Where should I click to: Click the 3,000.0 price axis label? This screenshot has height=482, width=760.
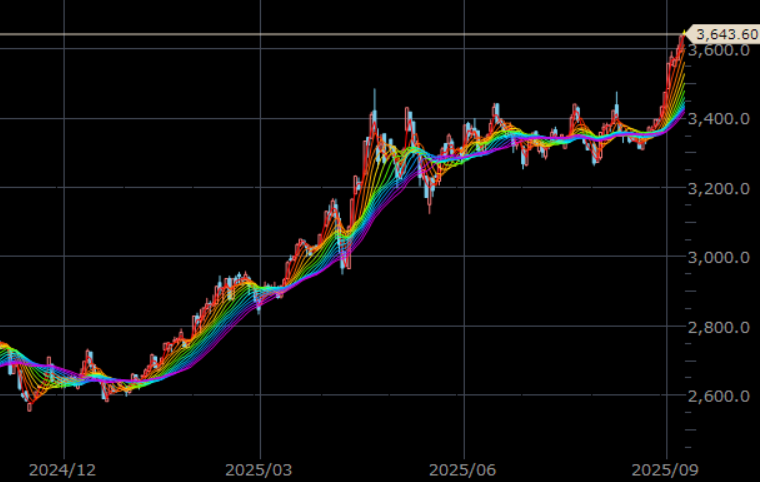pyautogui.click(x=719, y=257)
